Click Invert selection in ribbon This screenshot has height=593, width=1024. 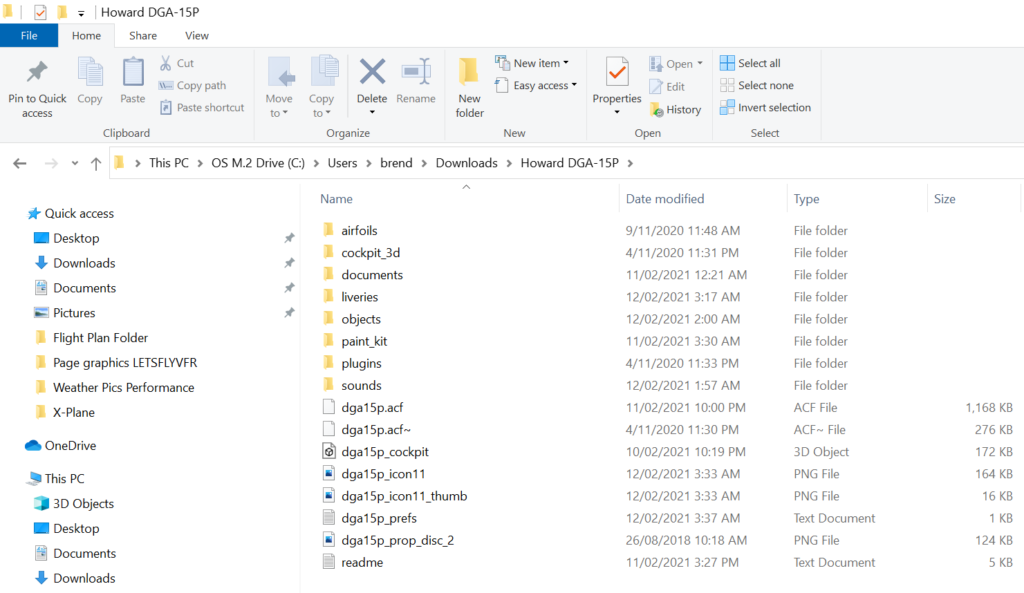(765, 108)
